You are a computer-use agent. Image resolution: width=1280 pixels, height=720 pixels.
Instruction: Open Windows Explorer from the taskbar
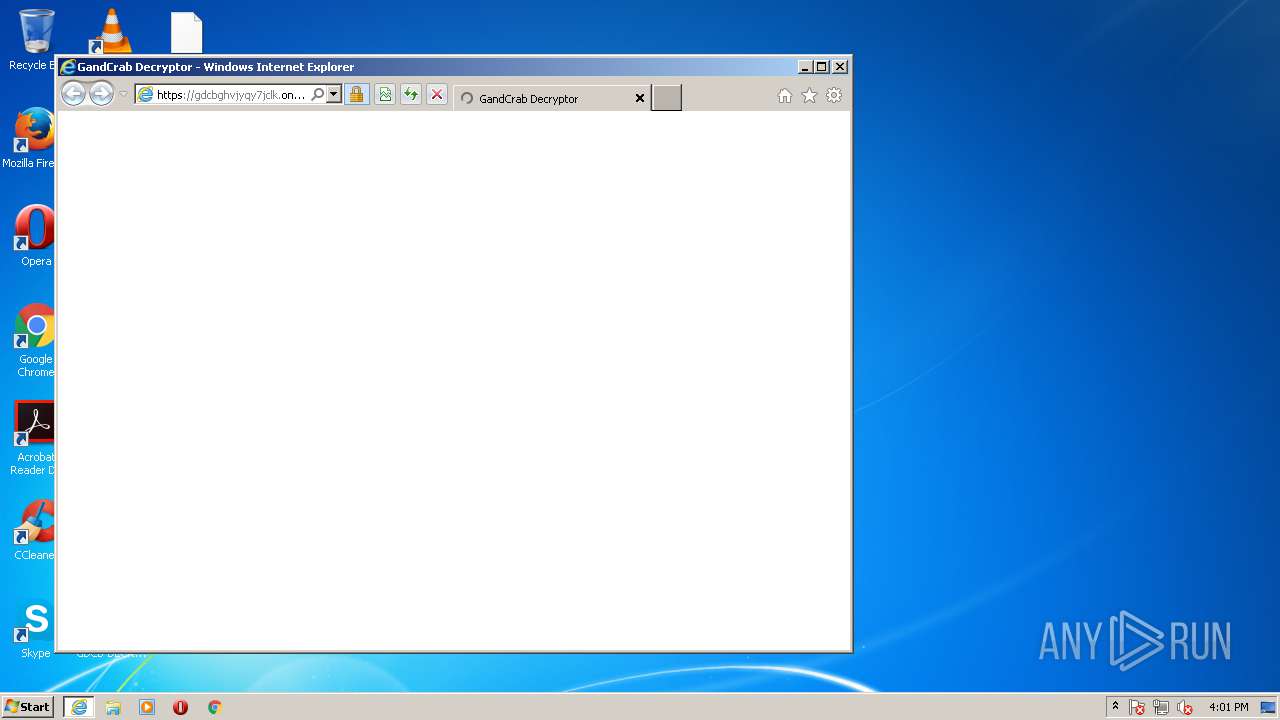point(113,707)
